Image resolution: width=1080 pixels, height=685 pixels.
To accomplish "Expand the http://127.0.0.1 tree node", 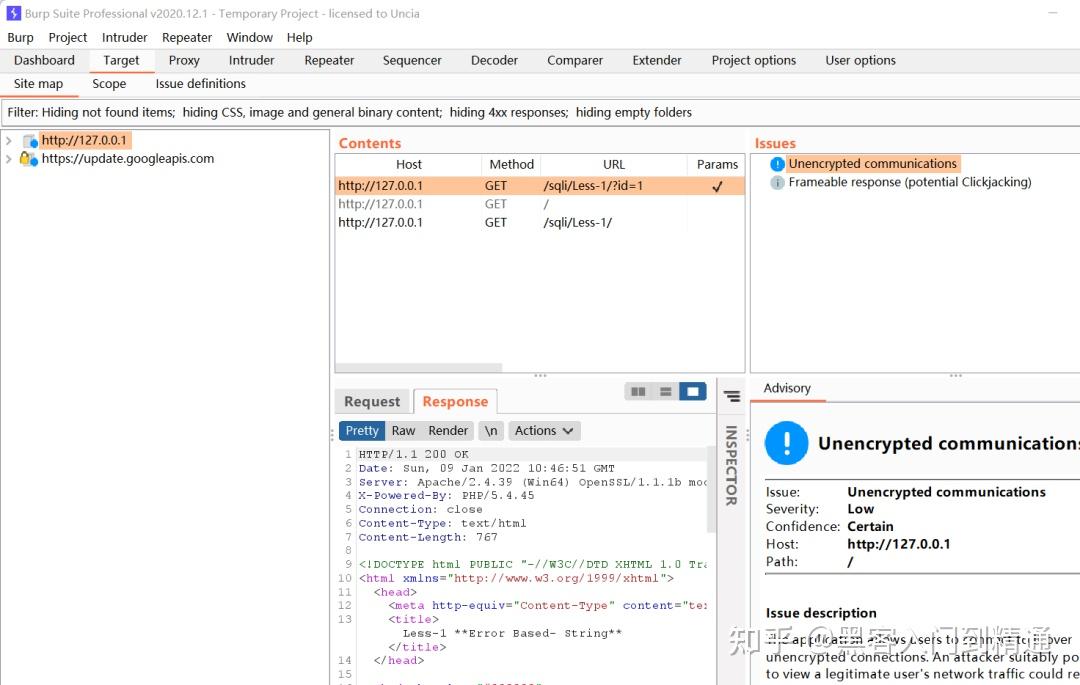I will click(9, 141).
